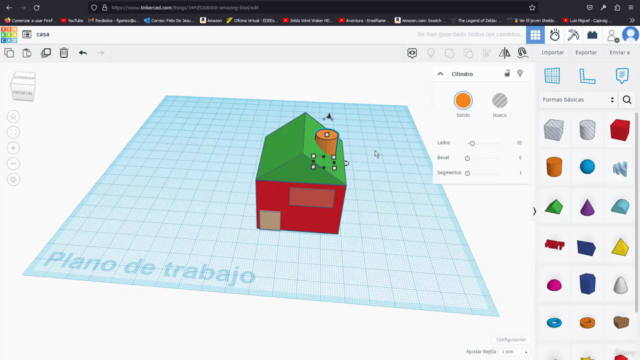640x360 pixels.
Task: Adjust the Lados slider
Action: click(472, 143)
